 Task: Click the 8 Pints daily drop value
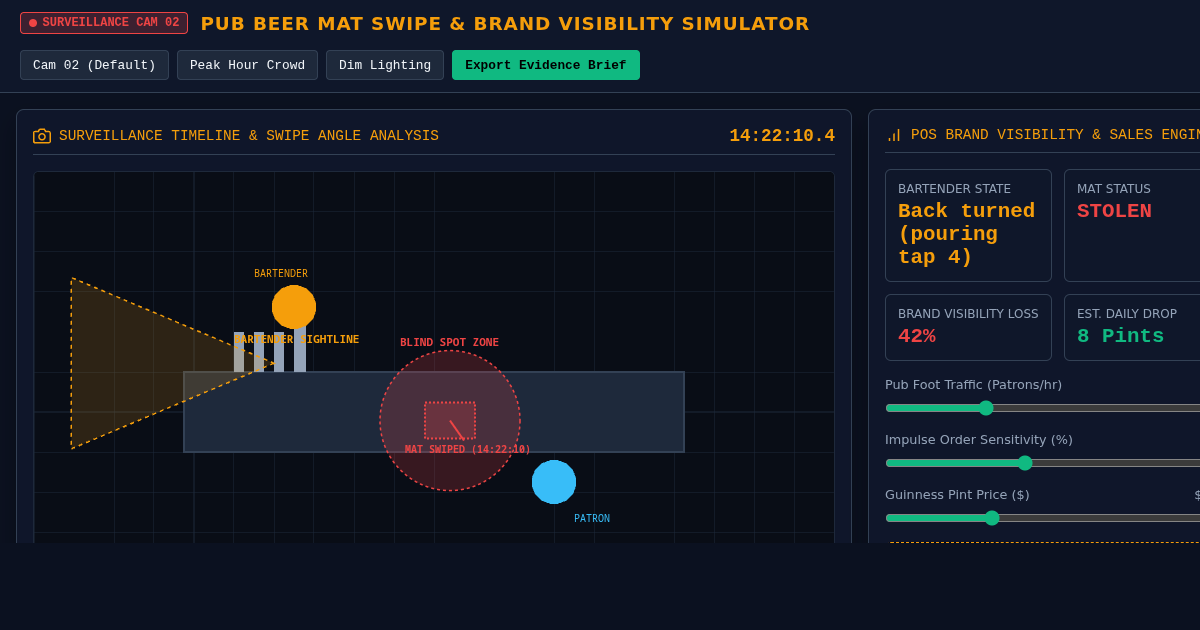tap(1120, 337)
